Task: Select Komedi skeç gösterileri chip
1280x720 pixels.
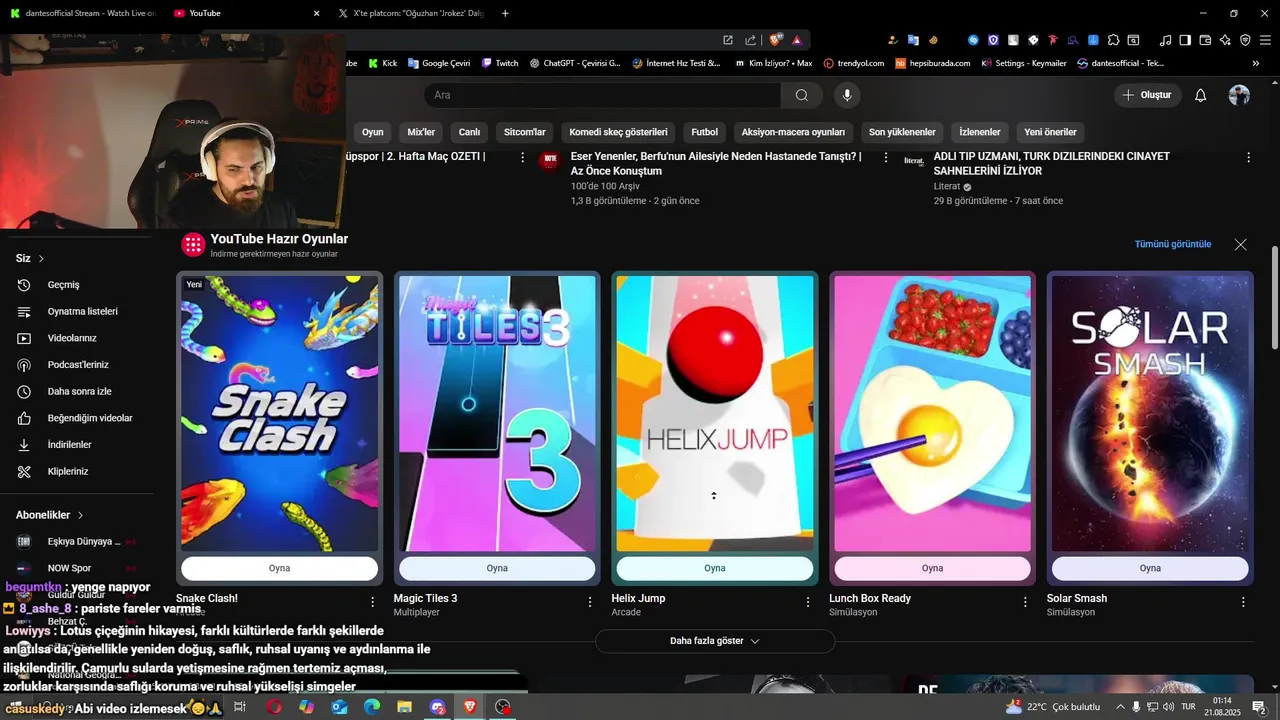Action: tap(618, 132)
